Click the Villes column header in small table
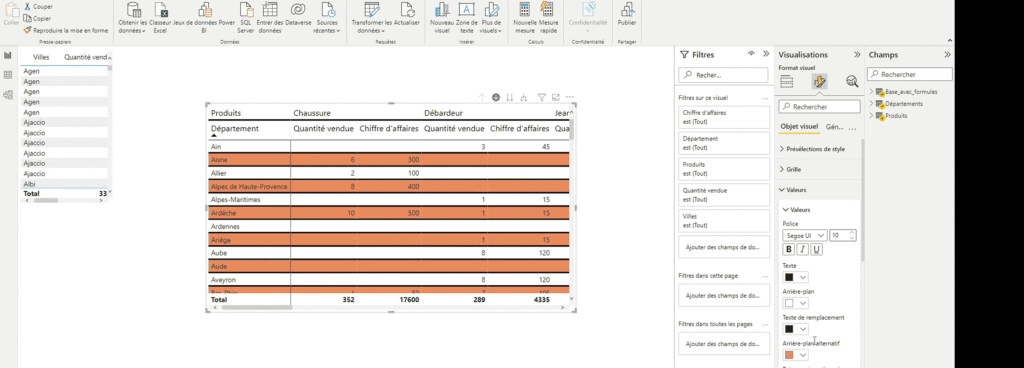Image resolution: width=1024 pixels, height=368 pixels. [x=41, y=57]
